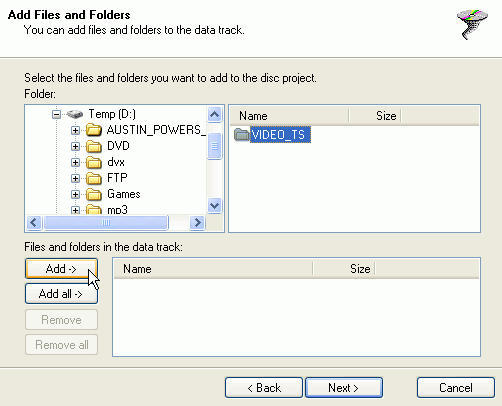502x406 pixels.
Task: Collapse the Temp (D:) drive node
Action: tap(57, 115)
